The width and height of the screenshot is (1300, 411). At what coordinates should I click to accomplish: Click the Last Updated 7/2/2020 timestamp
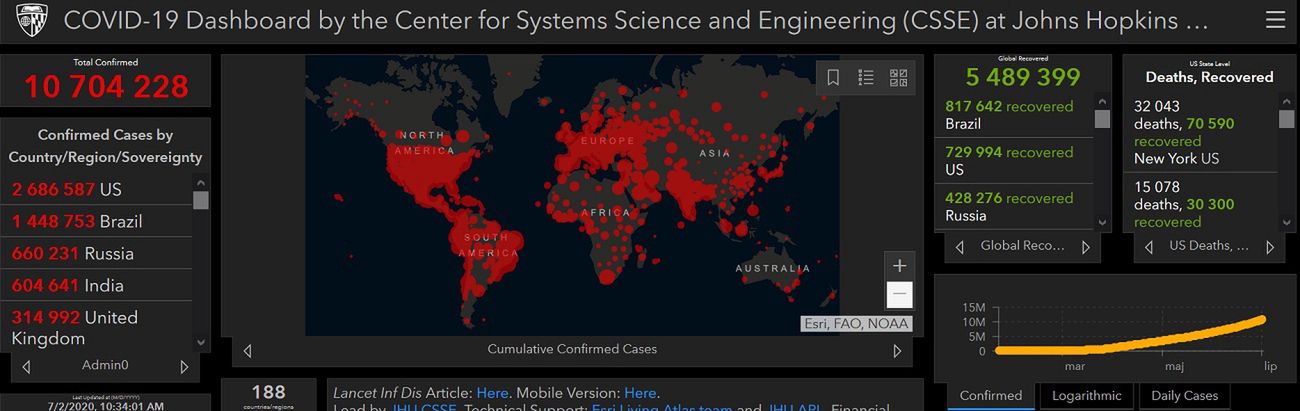tap(105, 406)
